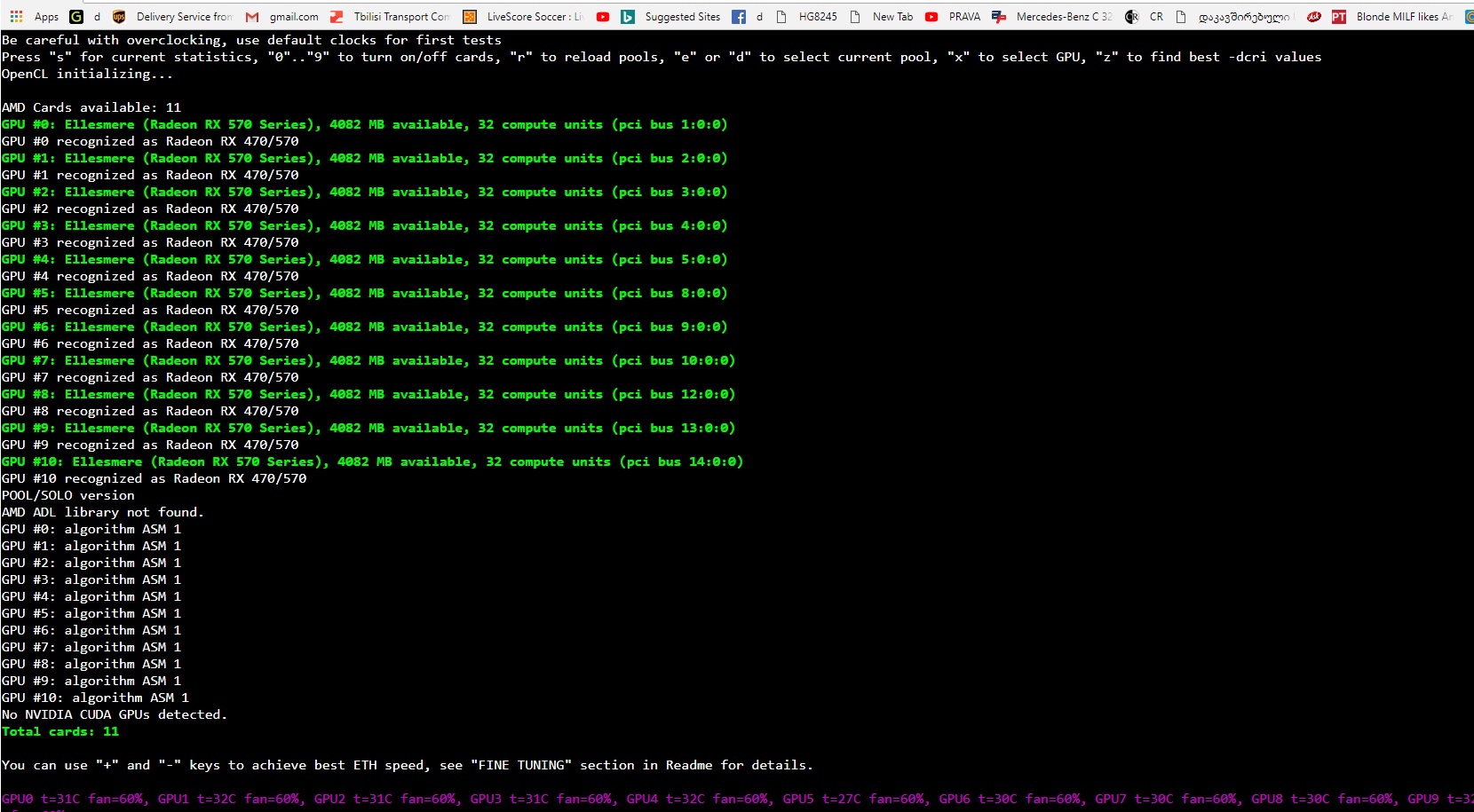Open the Mercedes-Benz C 32 bookmark

[x=1052, y=16]
